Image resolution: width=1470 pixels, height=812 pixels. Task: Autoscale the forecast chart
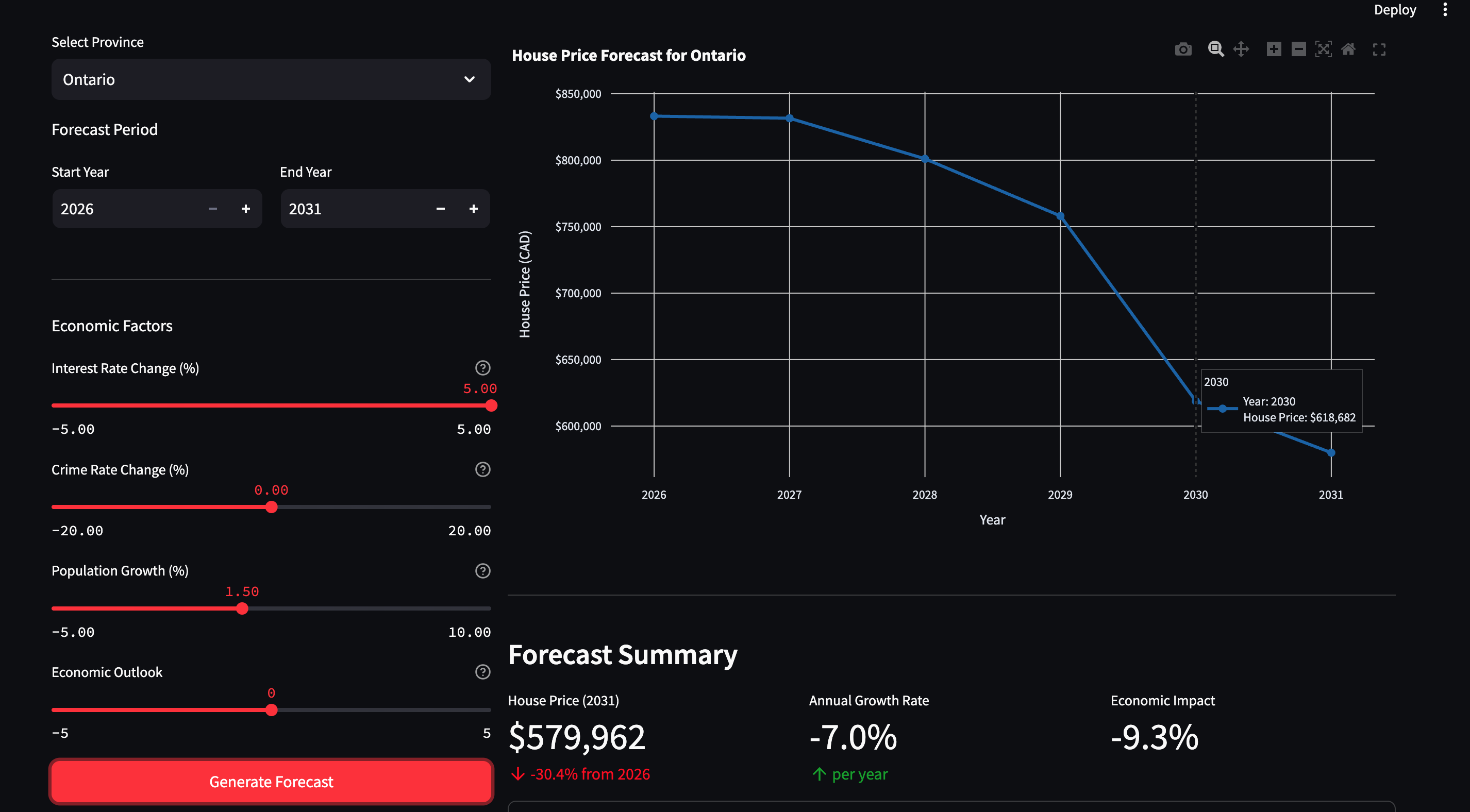(x=1323, y=49)
